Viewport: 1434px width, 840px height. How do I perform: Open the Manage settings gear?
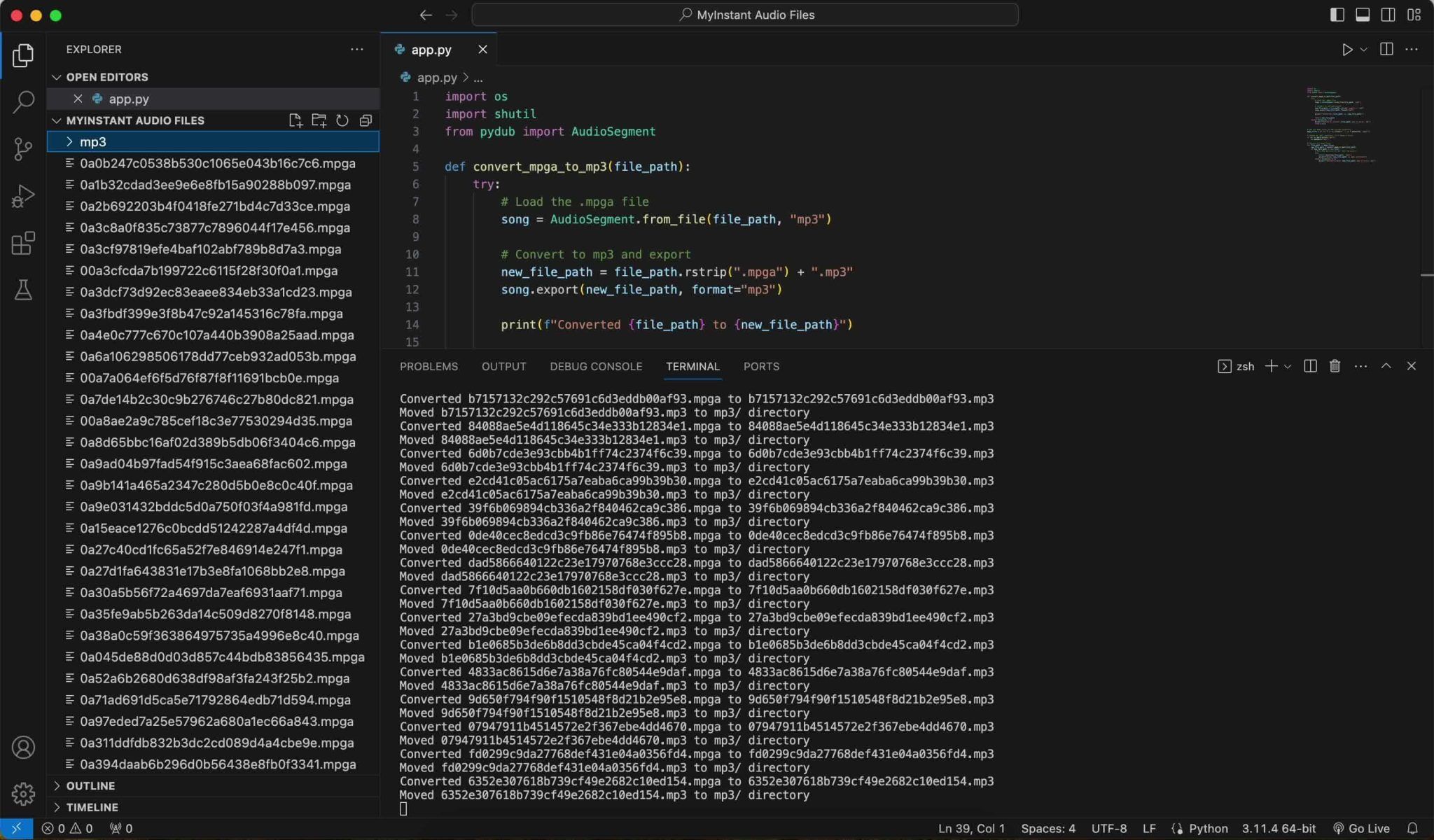(23, 794)
